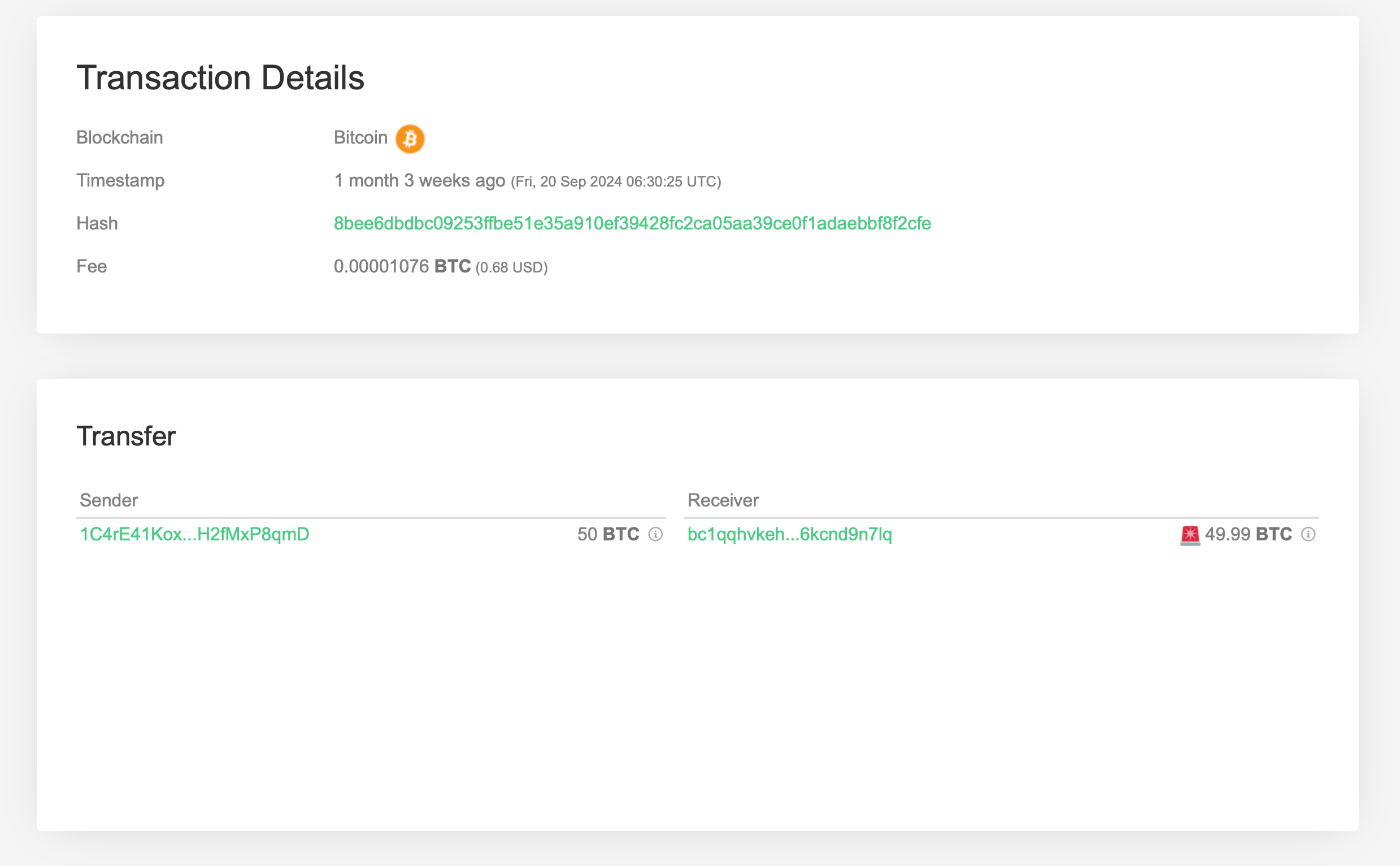Click the Receiver column header

click(x=723, y=500)
